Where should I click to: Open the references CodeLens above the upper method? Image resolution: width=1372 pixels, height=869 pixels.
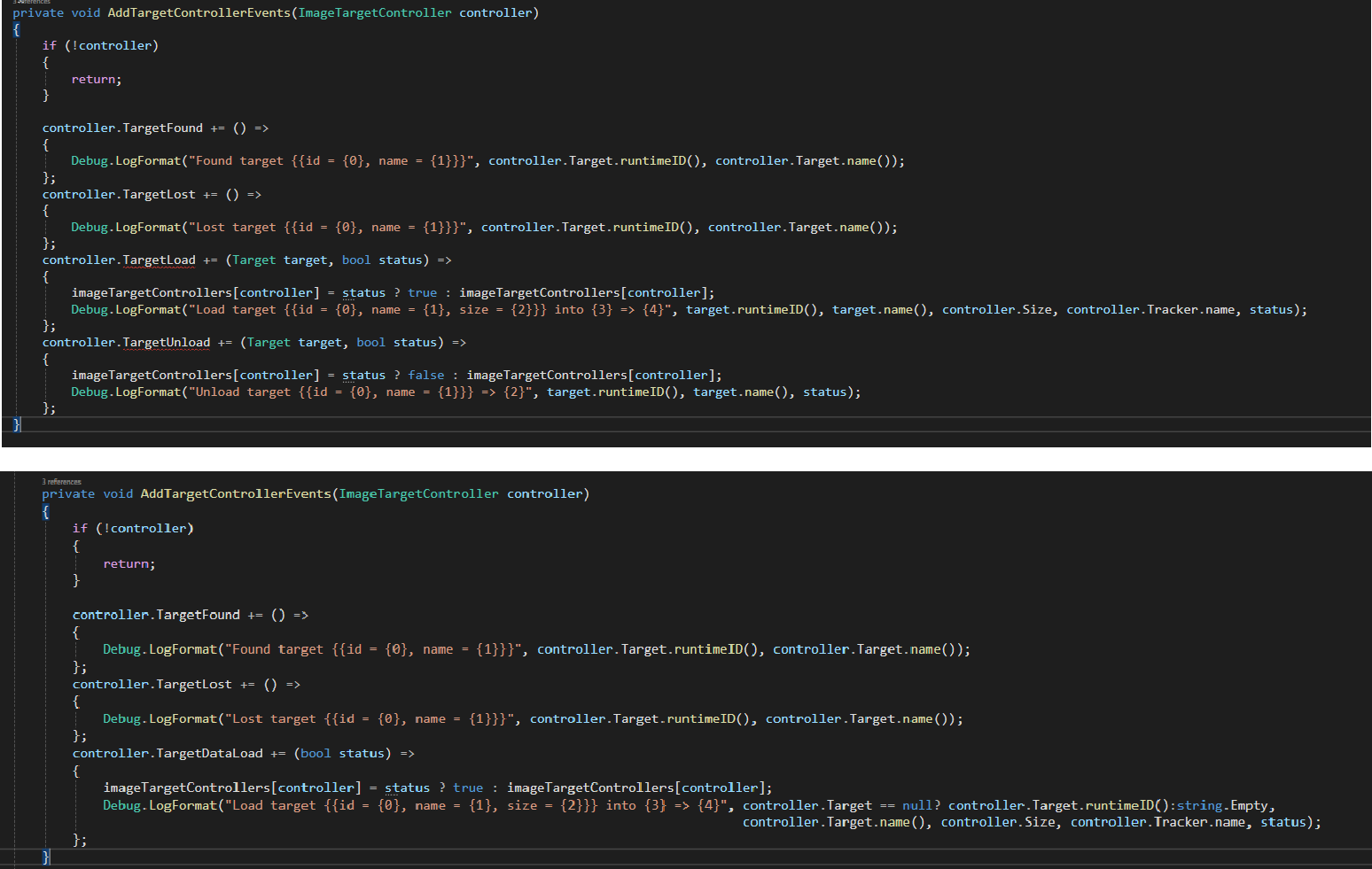click(31, 3)
